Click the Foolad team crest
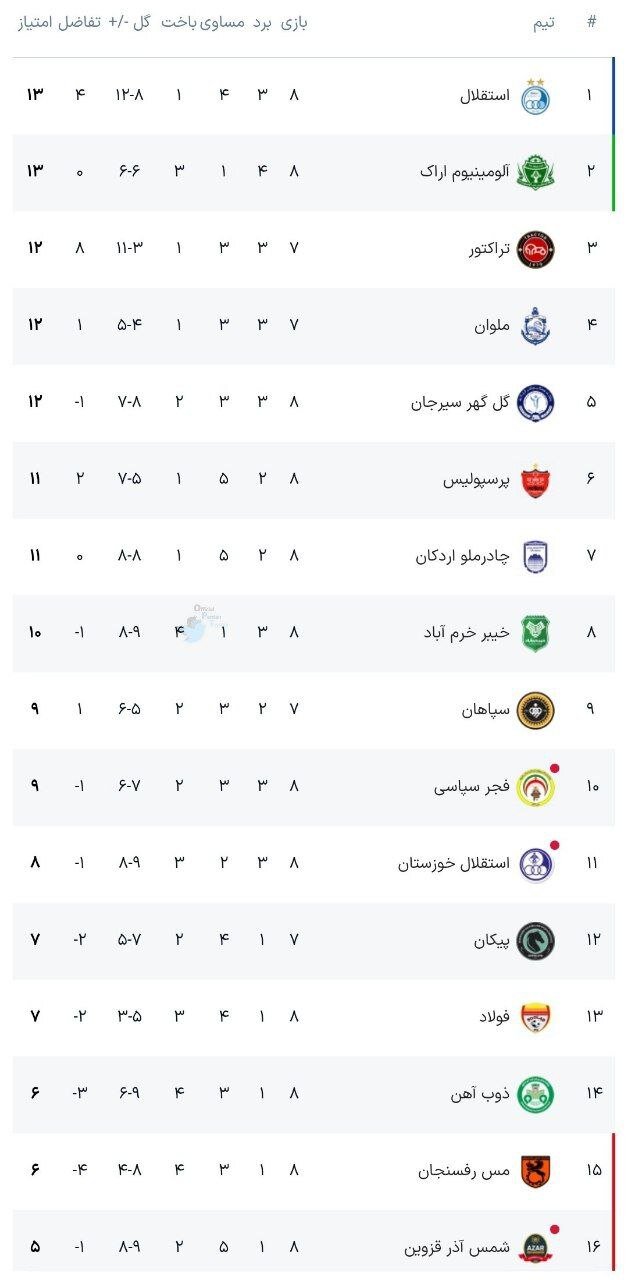 [536, 1017]
